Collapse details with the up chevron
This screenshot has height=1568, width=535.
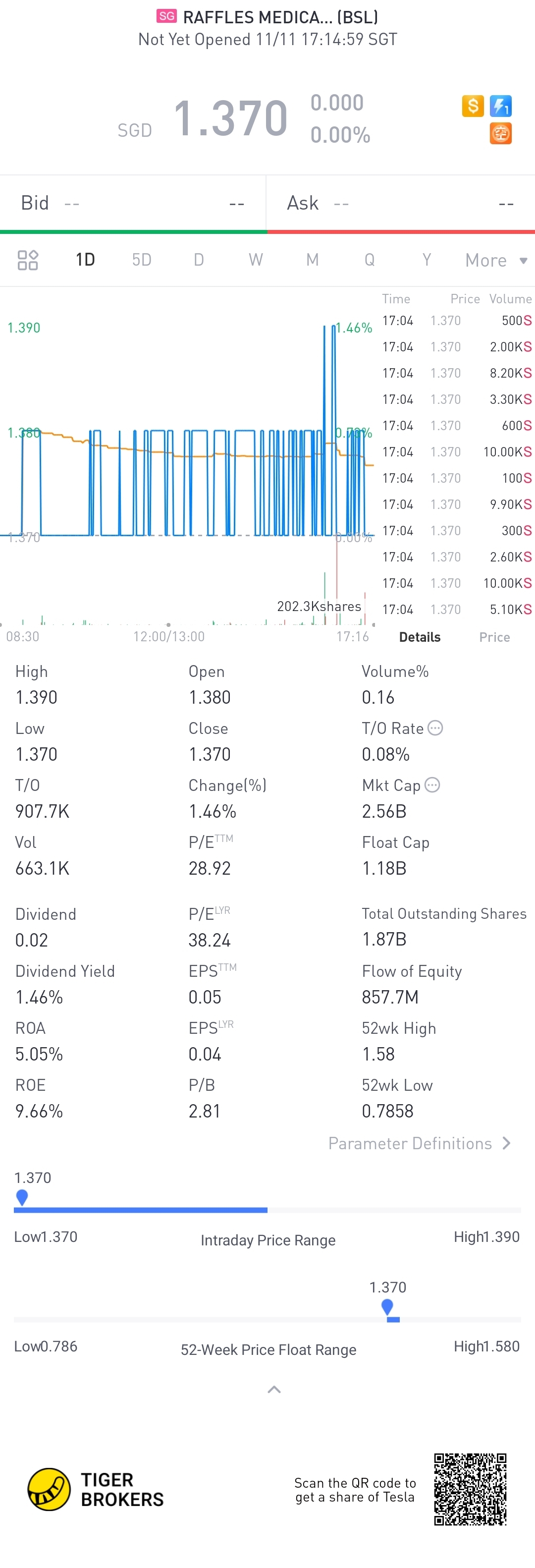tap(274, 1389)
